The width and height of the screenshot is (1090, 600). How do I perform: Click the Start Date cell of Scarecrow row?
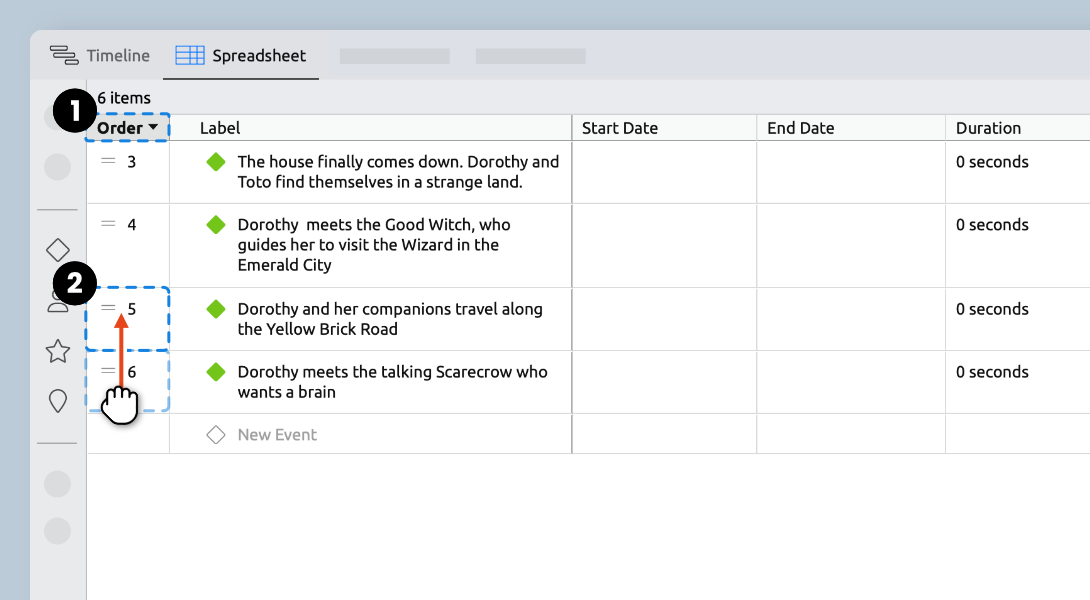(664, 382)
